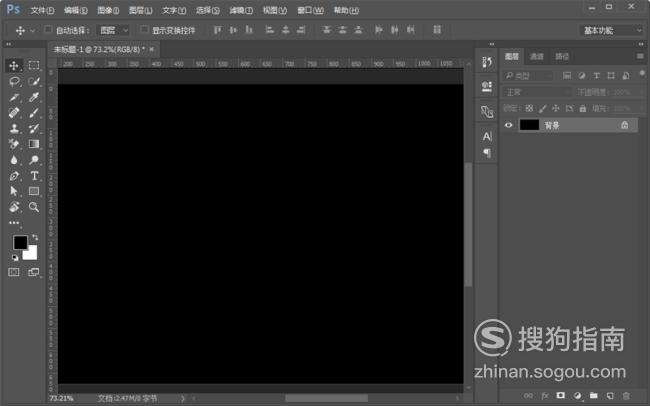Open the background color picker

pyautogui.click(x=32, y=254)
